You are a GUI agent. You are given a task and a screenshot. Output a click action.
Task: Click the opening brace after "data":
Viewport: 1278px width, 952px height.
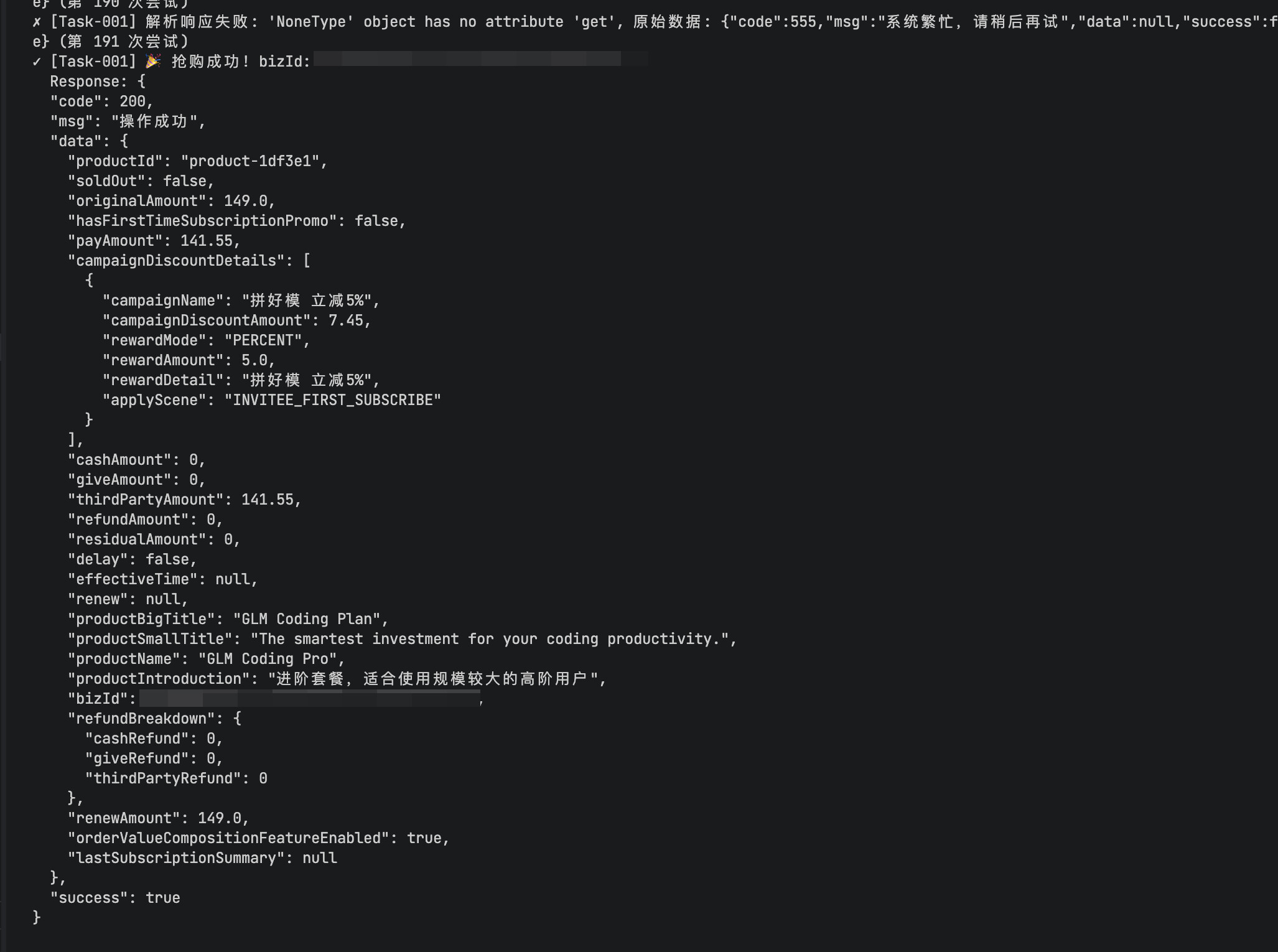tap(124, 141)
